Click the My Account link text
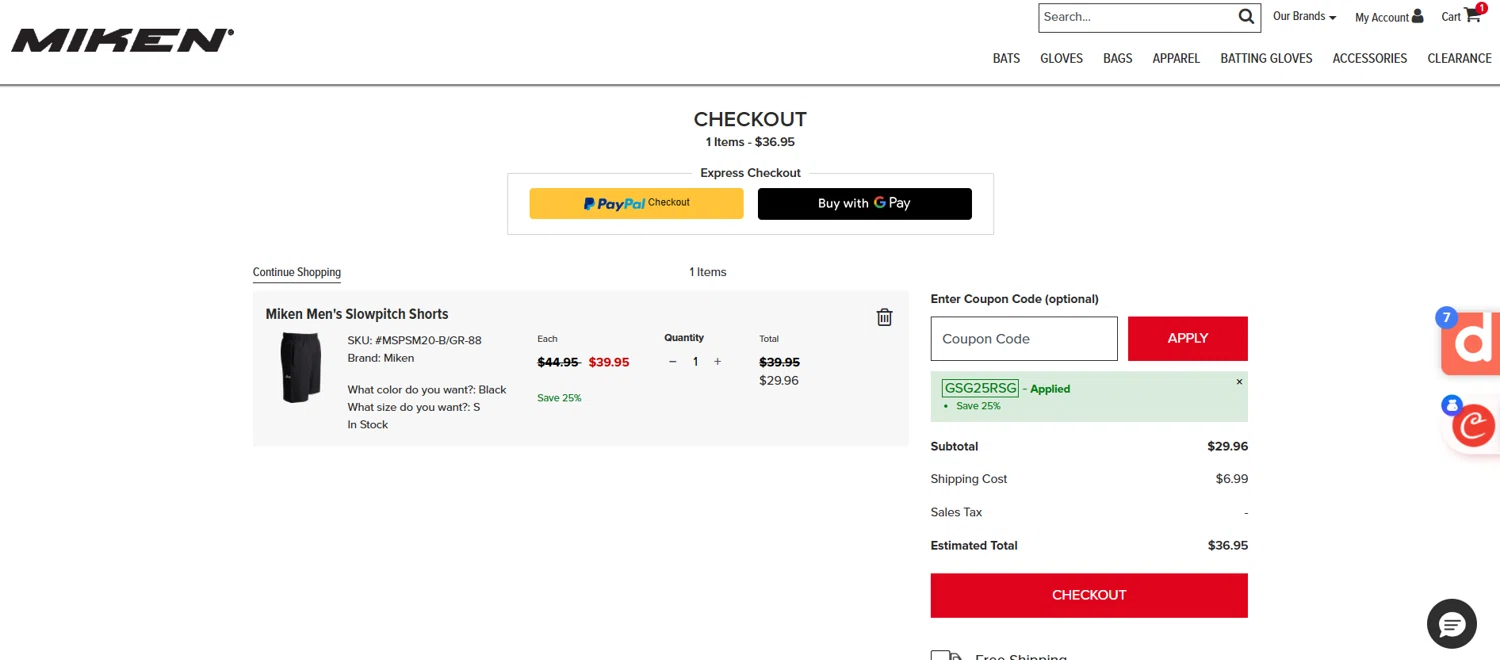This screenshot has width=1500, height=660. [x=1382, y=17]
